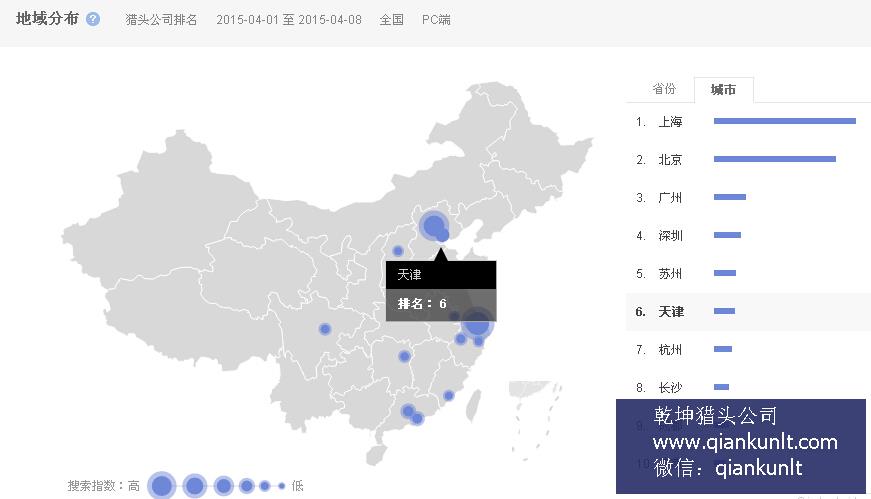Switch to the 省份 tab

pos(664,89)
